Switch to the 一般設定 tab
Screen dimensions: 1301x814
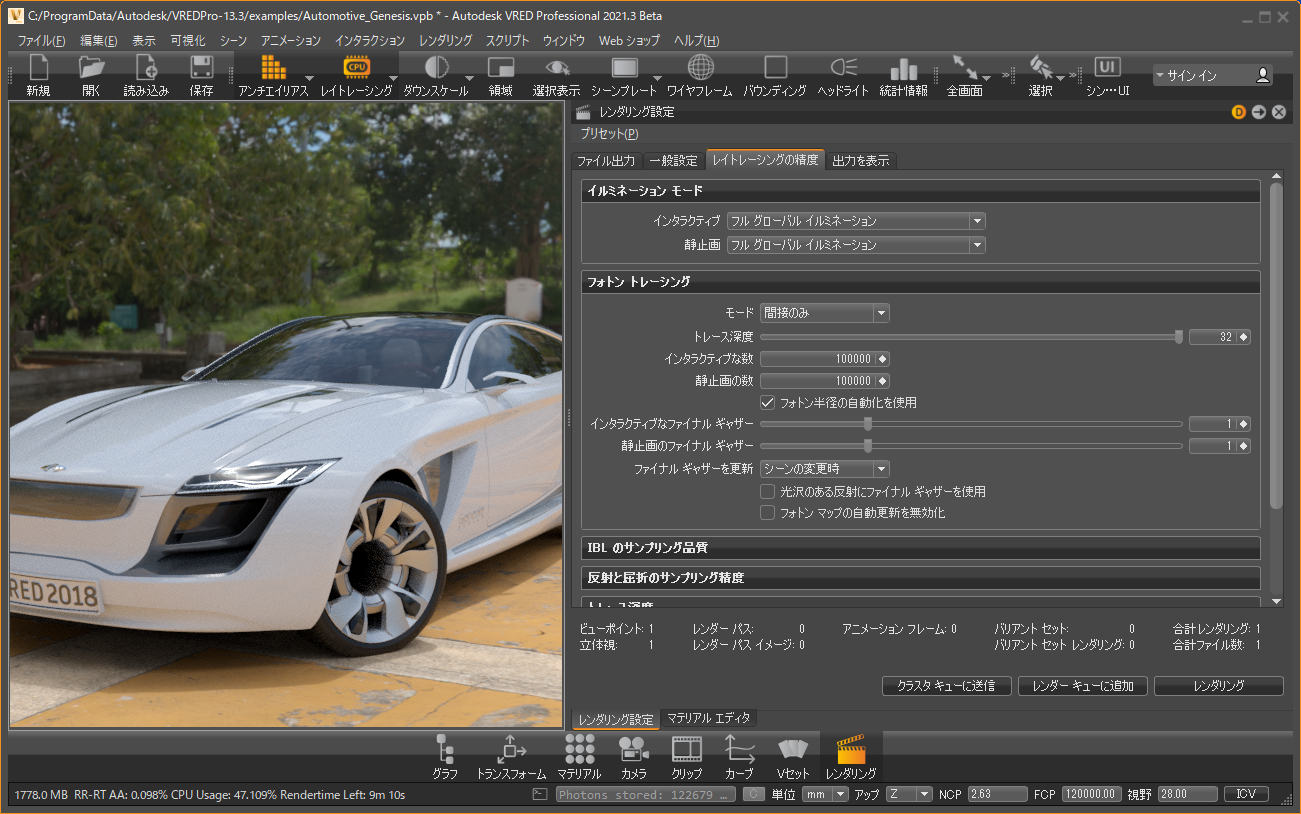(x=673, y=161)
